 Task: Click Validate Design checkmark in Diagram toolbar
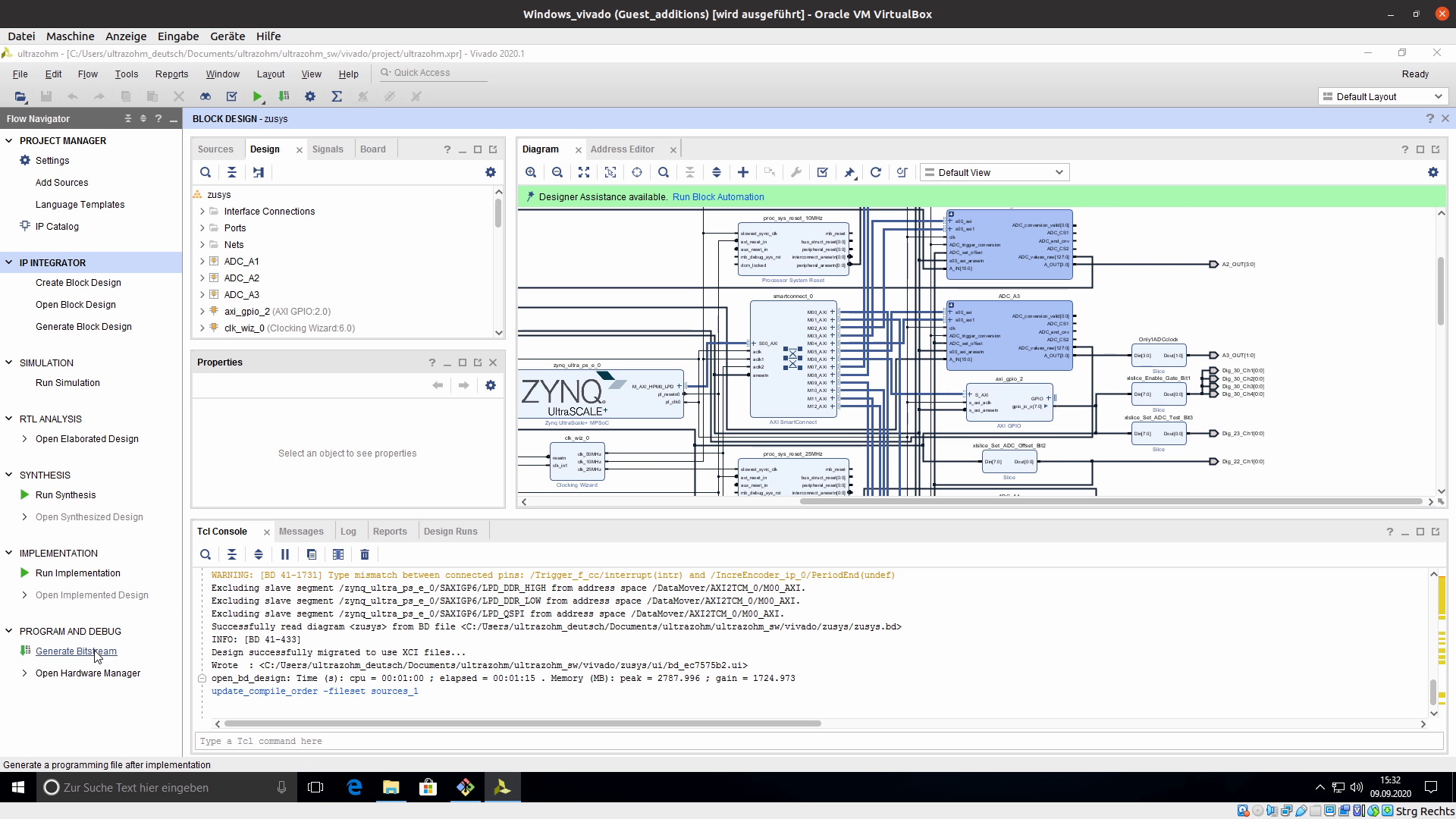pyautogui.click(x=823, y=173)
